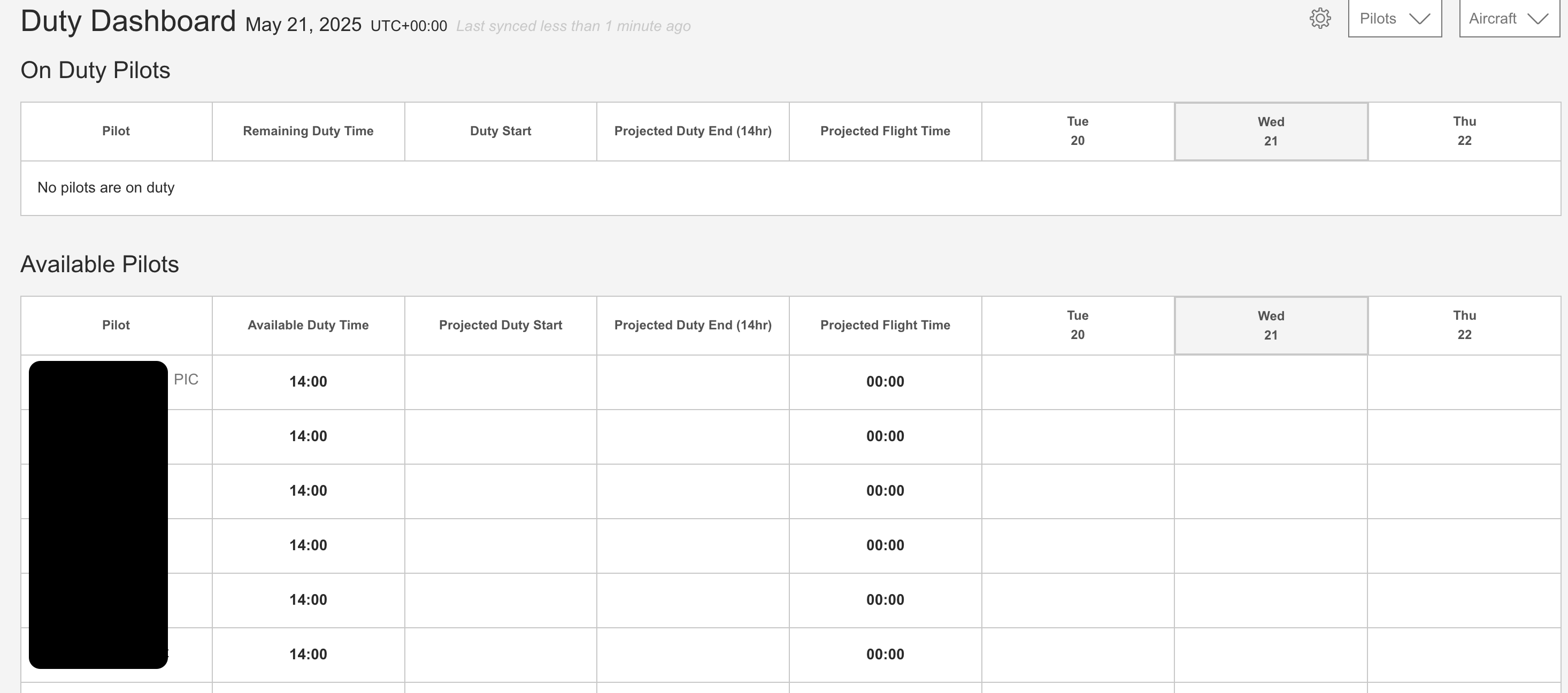Screen dimensions: 1568x693
Task: Click Projected Duty Start column header
Action: pos(501,325)
